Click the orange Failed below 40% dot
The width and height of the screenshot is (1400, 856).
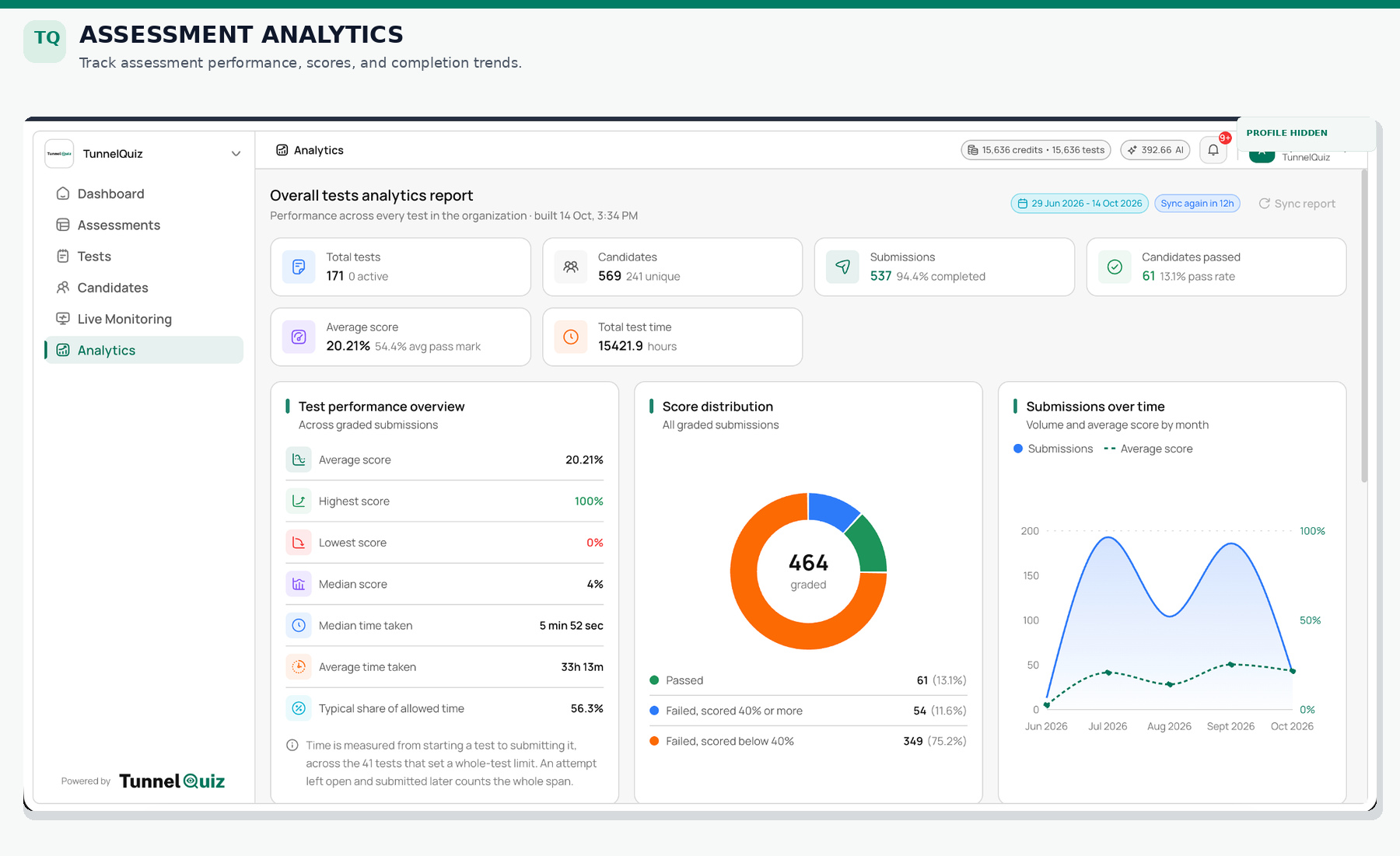point(654,741)
